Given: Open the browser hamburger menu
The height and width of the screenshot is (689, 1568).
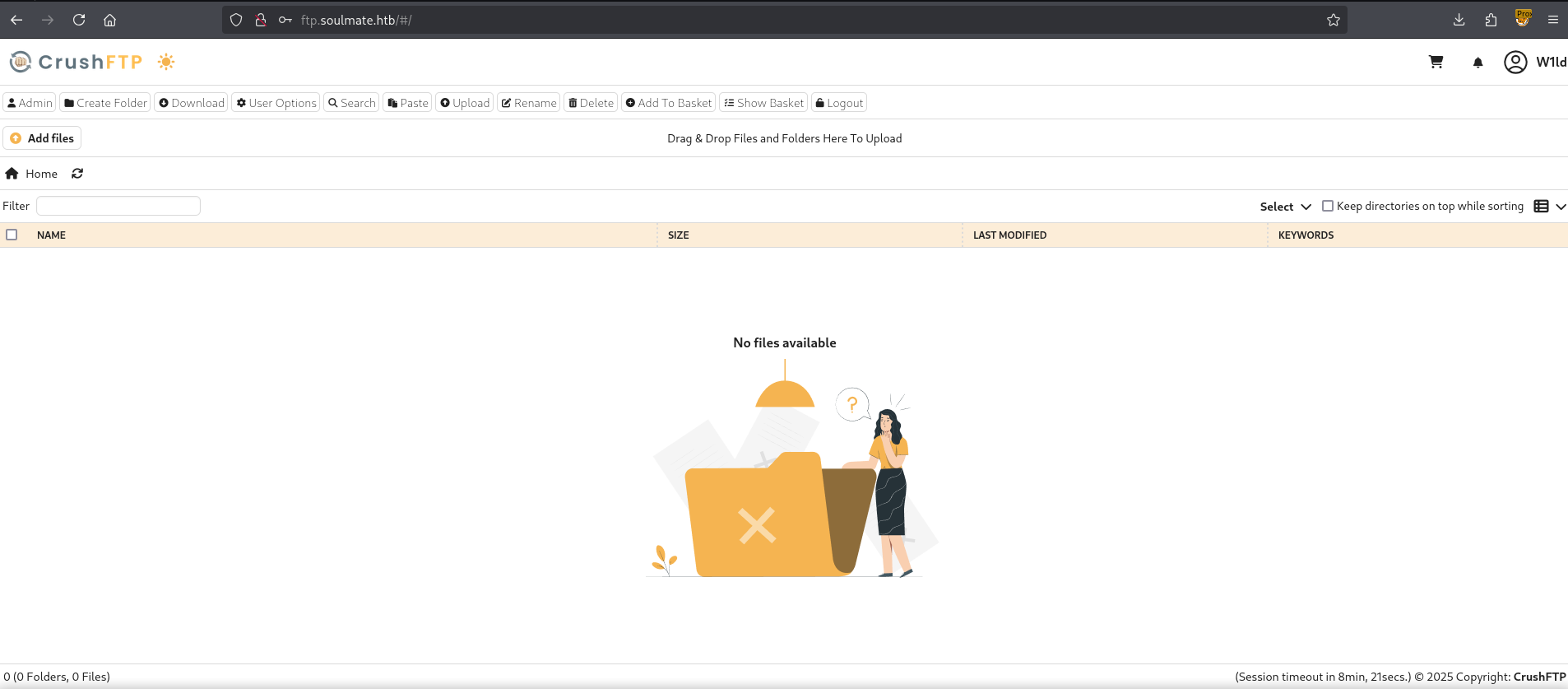Looking at the screenshot, I should click(1553, 20).
